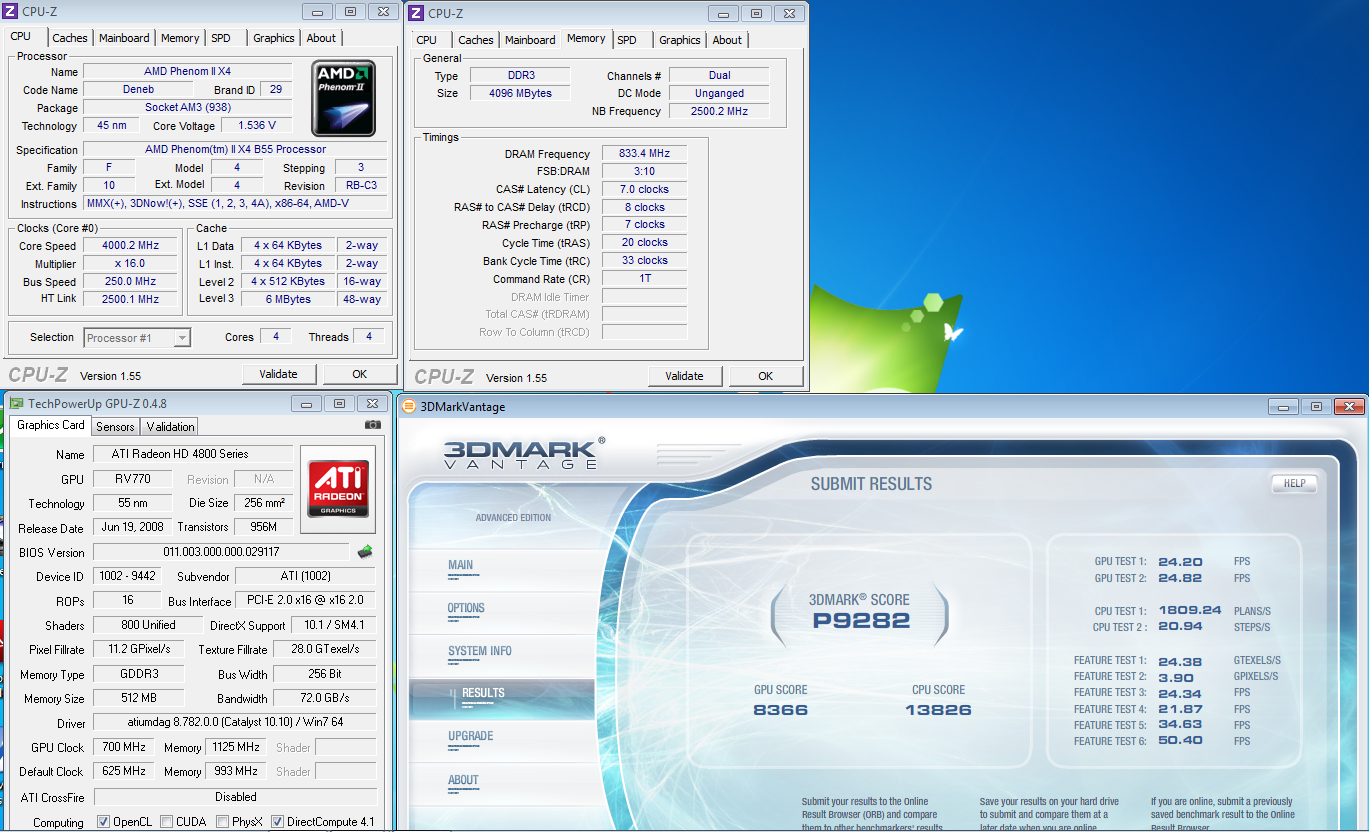Open the Caches tab in the CPU-Z processor window
The height and width of the screenshot is (832, 1369).
[x=70, y=38]
